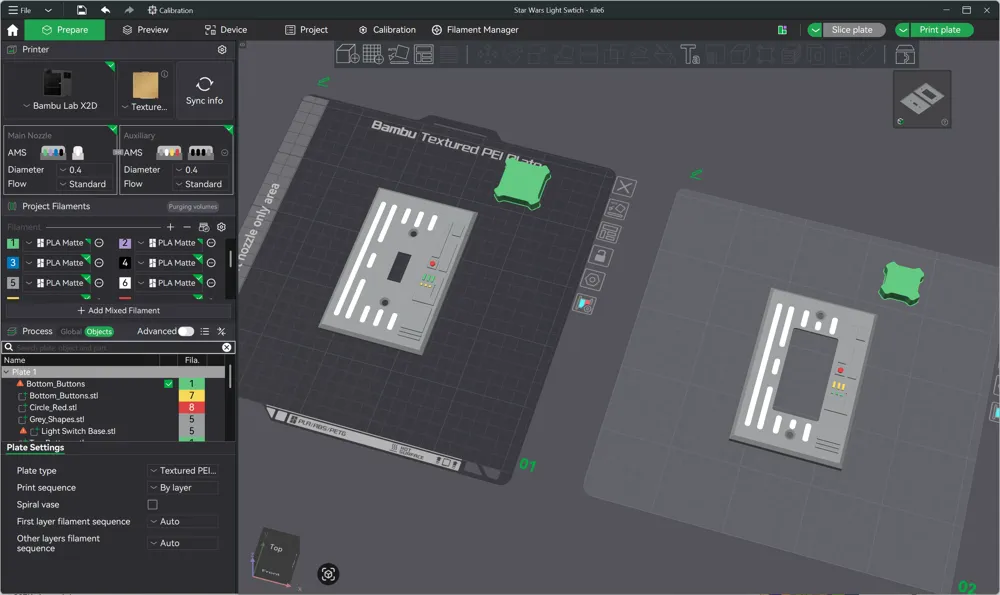Switch process scope to Objects
Image resolution: width=1000 pixels, height=595 pixels.
99,332
